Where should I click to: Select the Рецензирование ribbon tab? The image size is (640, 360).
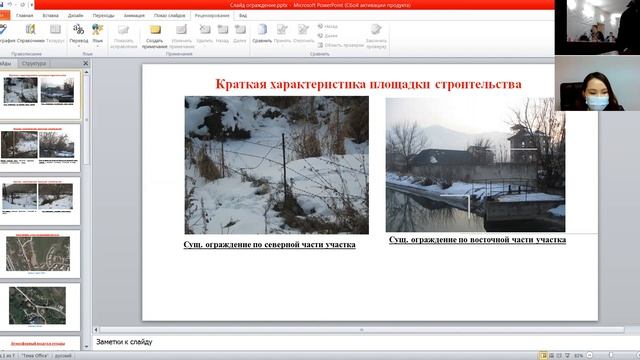click(x=212, y=16)
